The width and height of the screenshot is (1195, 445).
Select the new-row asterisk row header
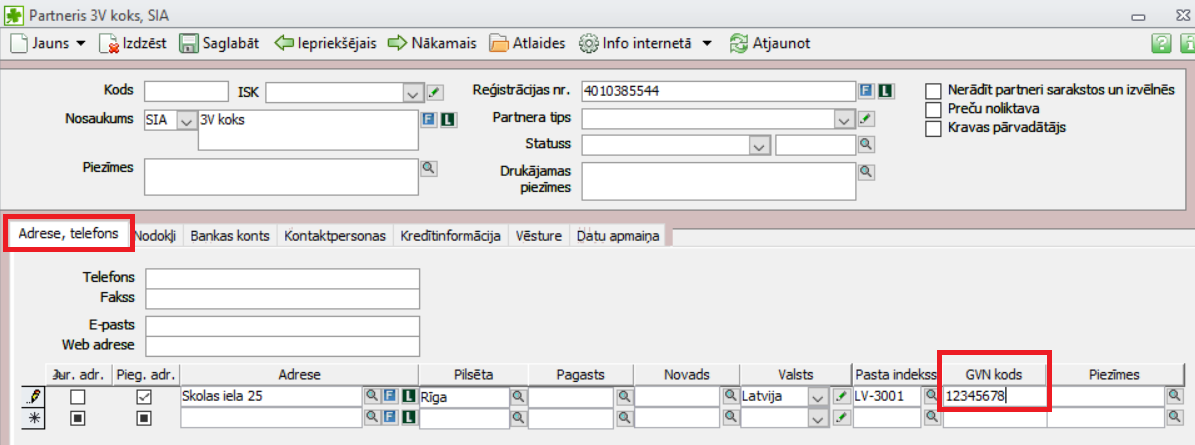(34, 418)
